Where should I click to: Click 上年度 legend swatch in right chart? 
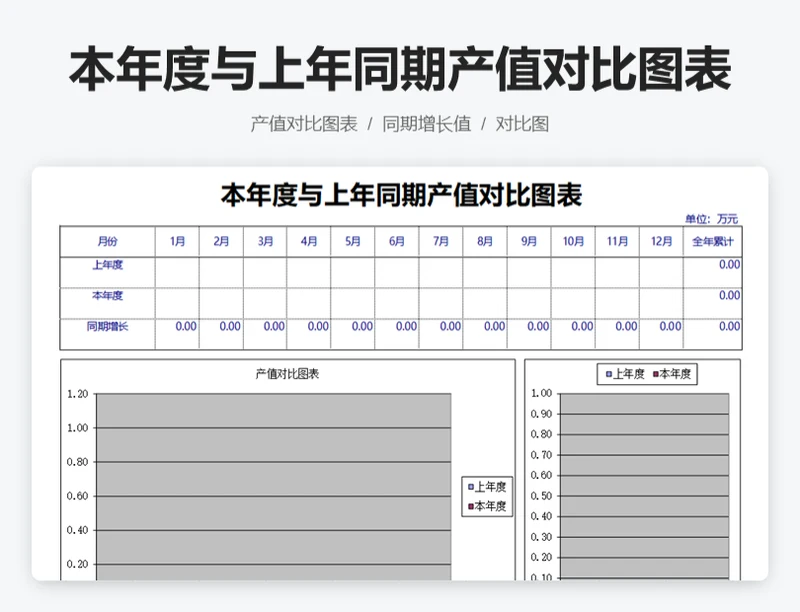[x=609, y=374]
